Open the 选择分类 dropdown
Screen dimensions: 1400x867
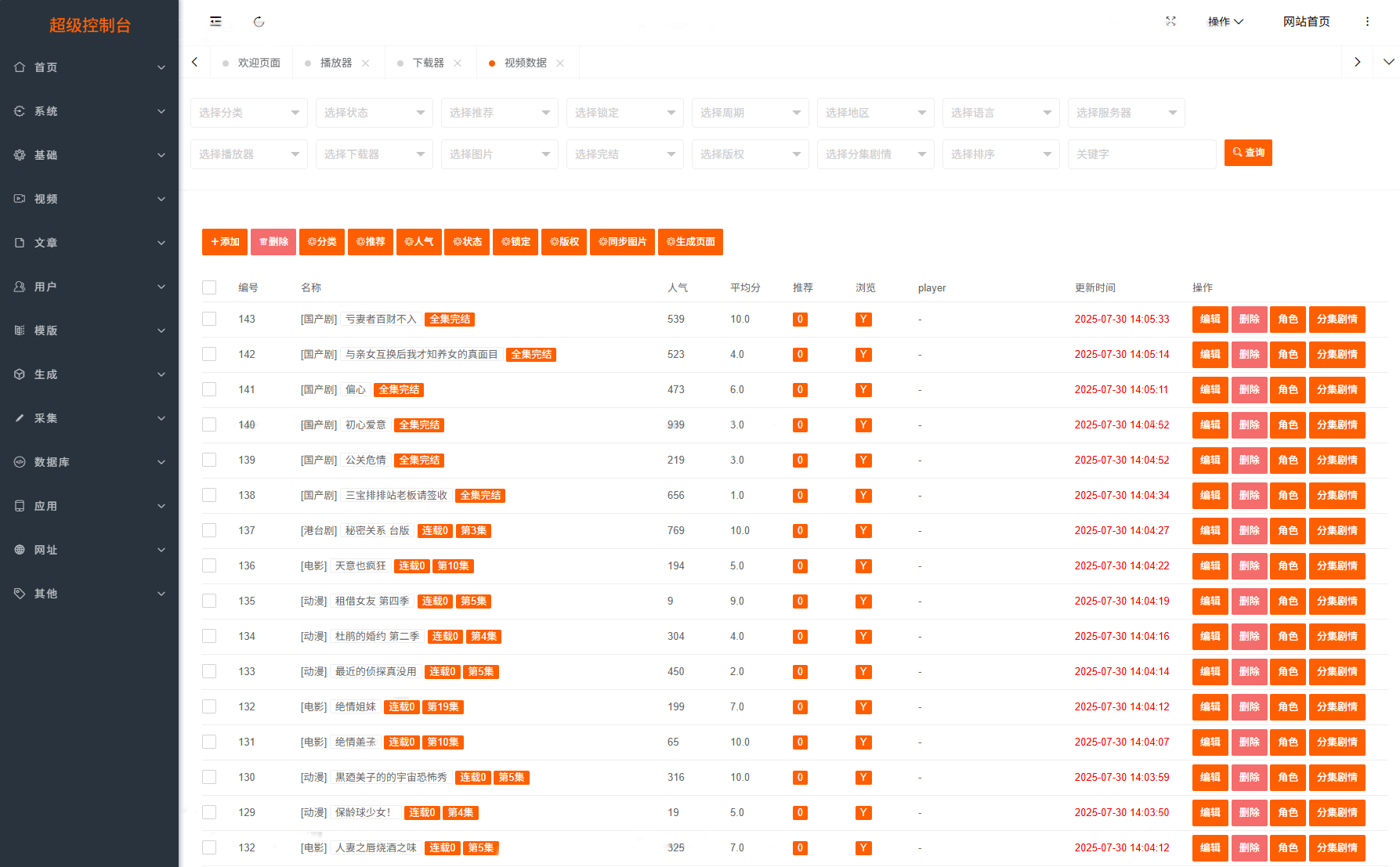(x=248, y=113)
